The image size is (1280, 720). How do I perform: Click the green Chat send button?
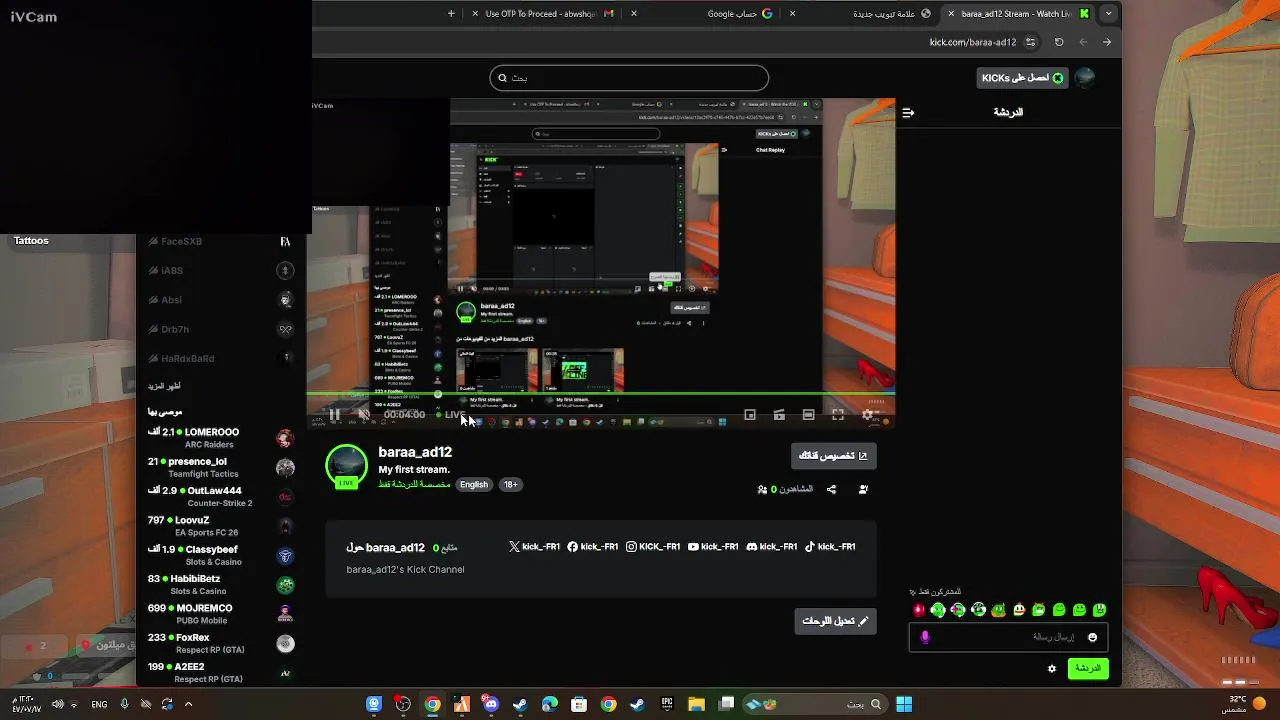pos(1088,668)
